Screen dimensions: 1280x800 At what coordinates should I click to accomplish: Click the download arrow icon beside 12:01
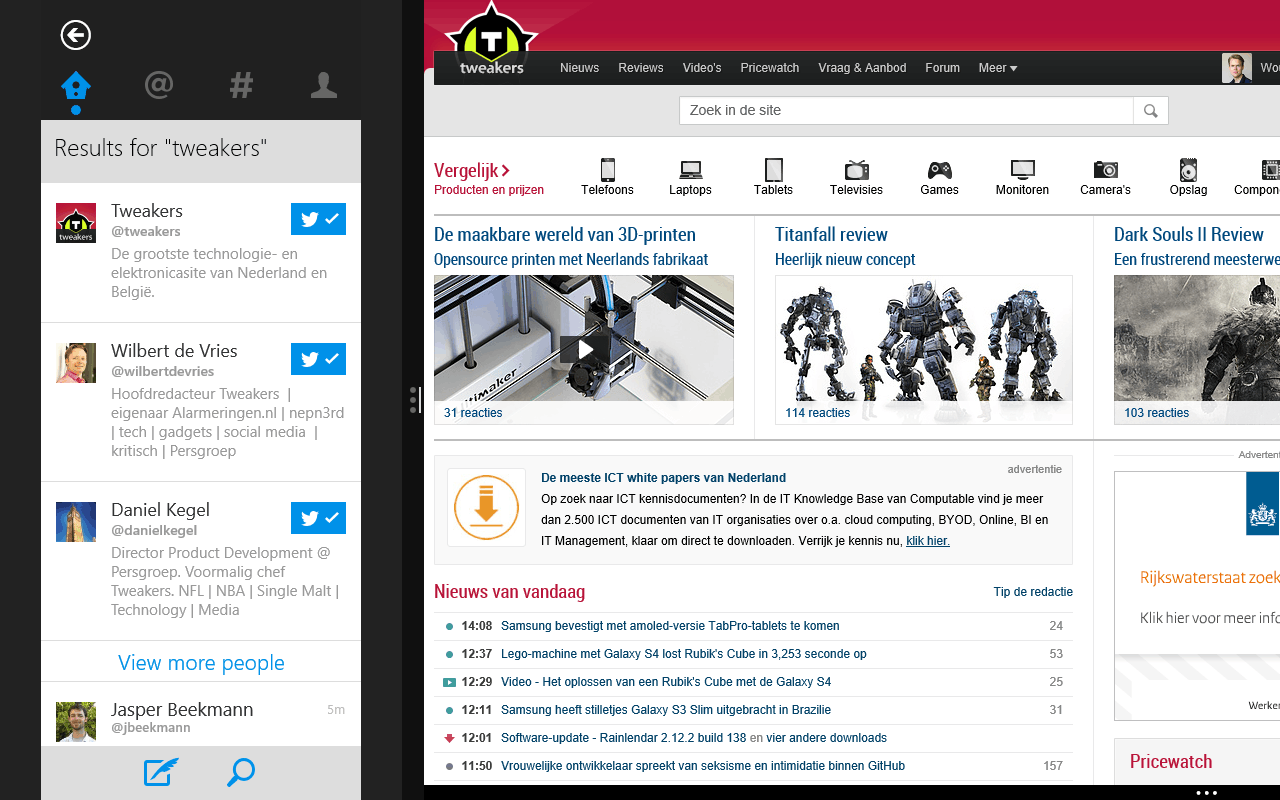[x=449, y=738]
